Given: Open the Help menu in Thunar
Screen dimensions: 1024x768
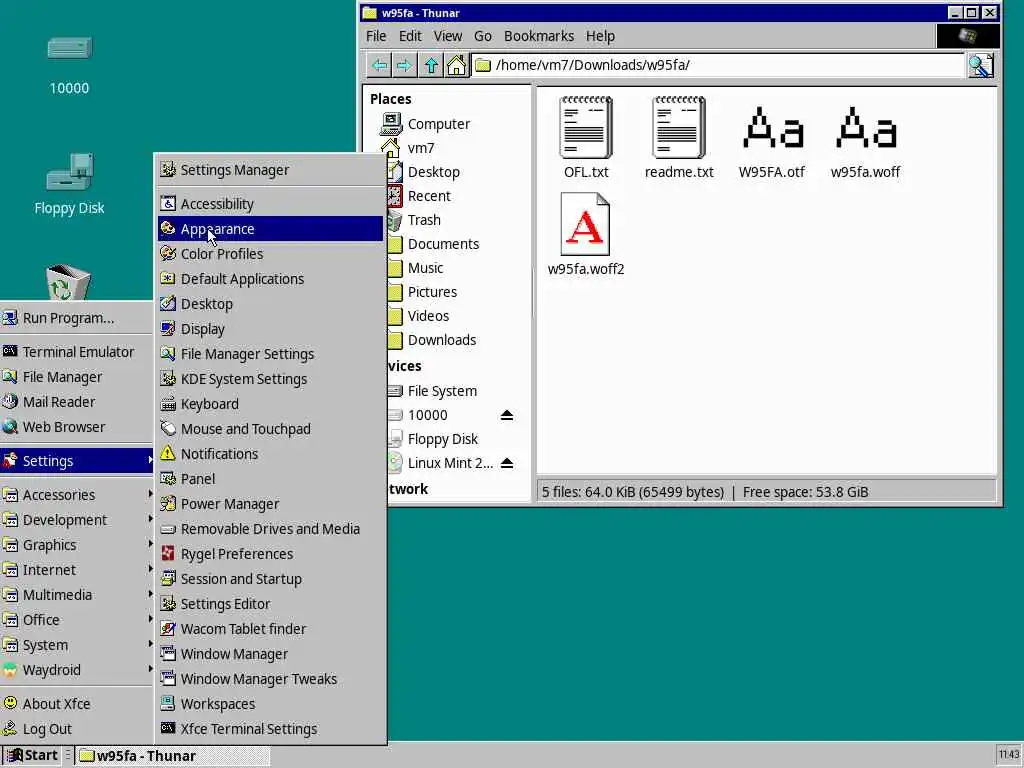Looking at the screenshot, I should [x=600, y=37].
